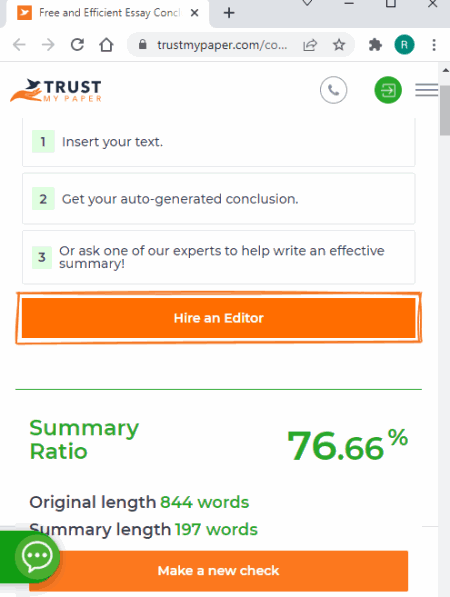The width and height of the screenshot is (450, 597).
Task: Close the Free and Efficient Essay tab
Action: 194,13
